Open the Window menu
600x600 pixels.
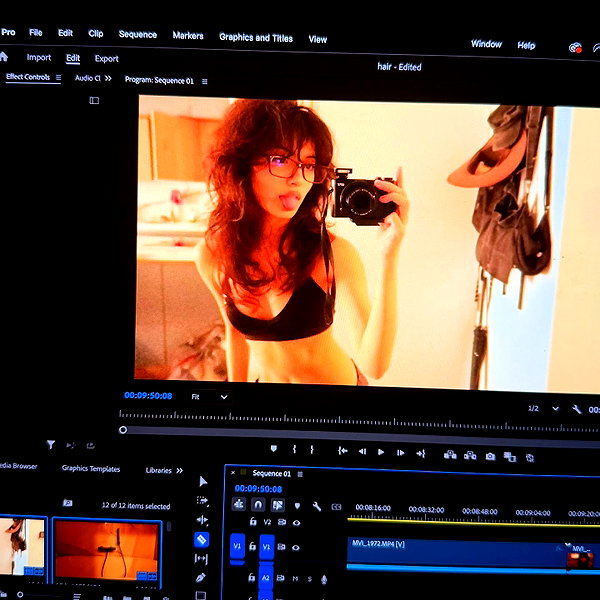(x=486, y=44)
